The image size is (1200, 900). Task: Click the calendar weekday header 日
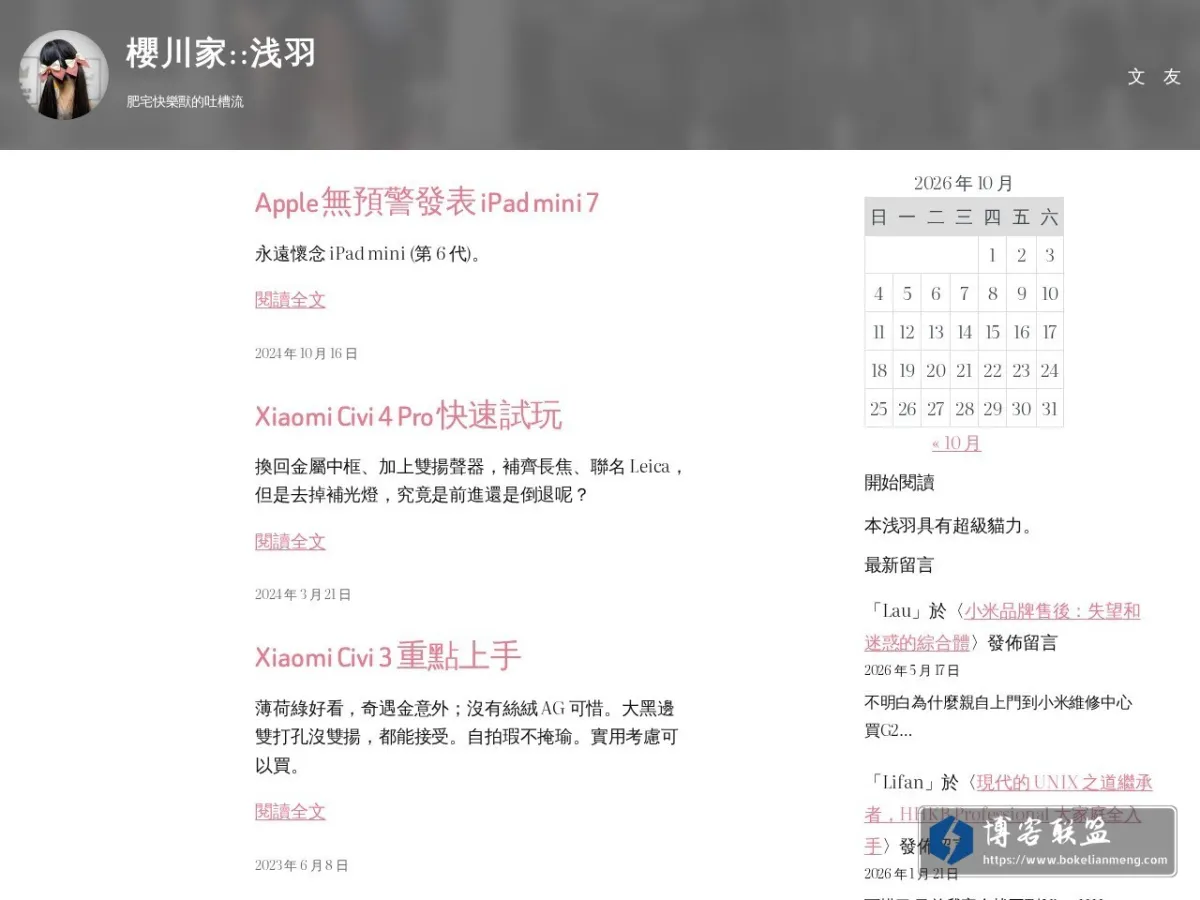point(879,217)
